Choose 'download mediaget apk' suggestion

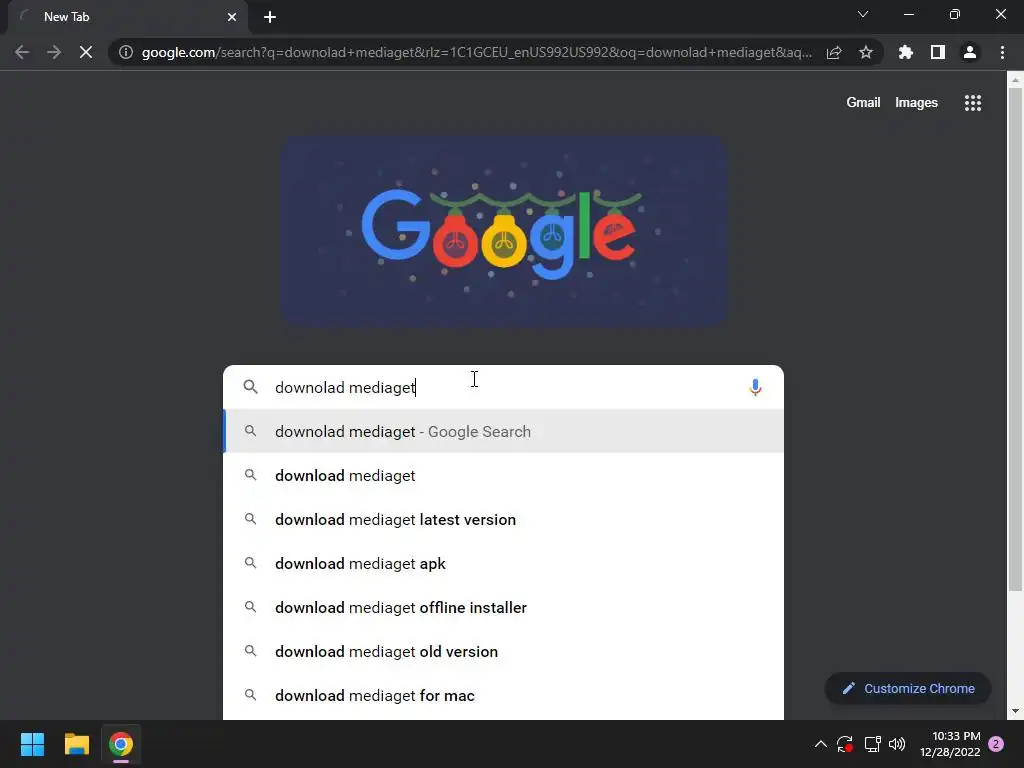coord(504,564)
